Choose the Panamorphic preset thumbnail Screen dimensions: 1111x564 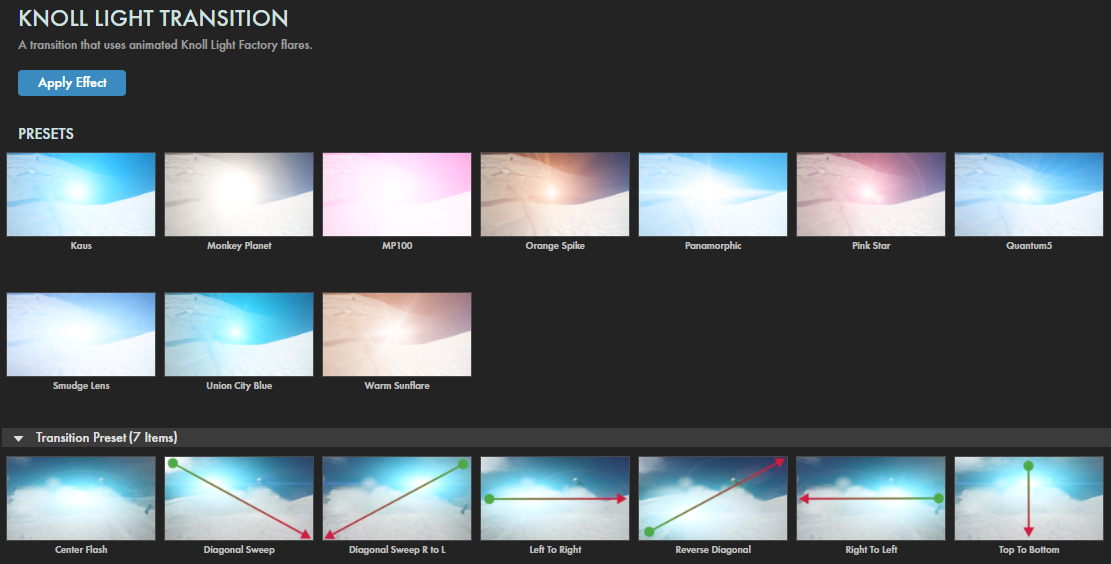[713, 194]
